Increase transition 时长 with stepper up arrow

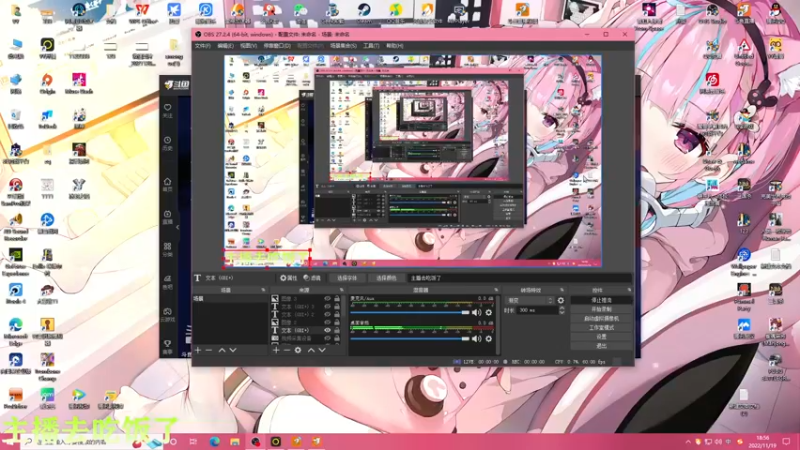tap(562, 308)
